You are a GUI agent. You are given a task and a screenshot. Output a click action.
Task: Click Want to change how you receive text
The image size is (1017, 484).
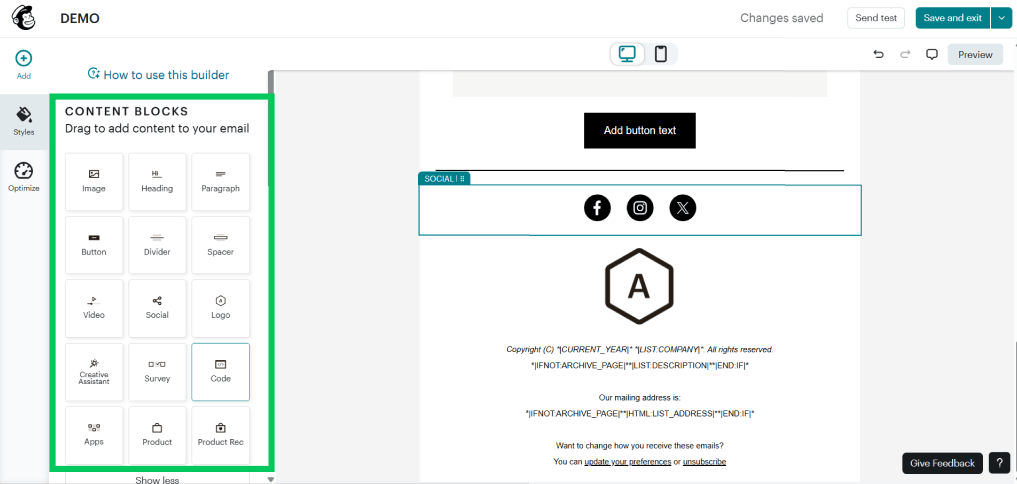coord(640,446)
